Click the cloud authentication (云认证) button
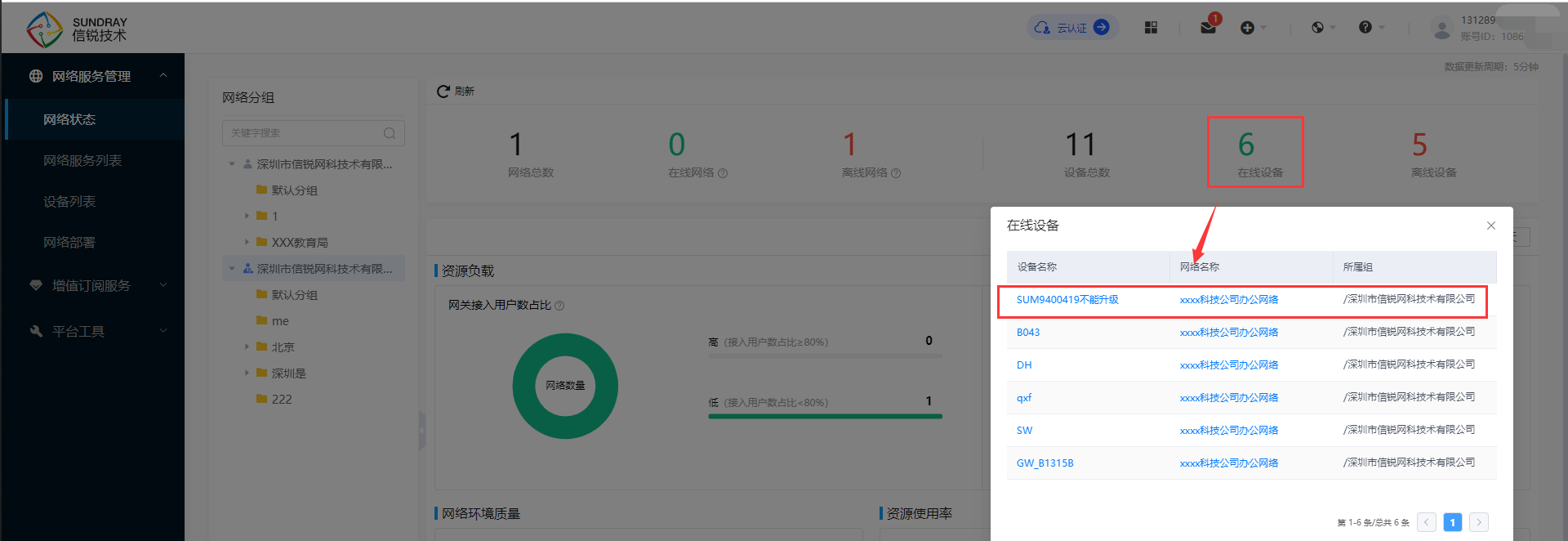The height and width of the screenshot is (541, 1568). coord(1072,28)
